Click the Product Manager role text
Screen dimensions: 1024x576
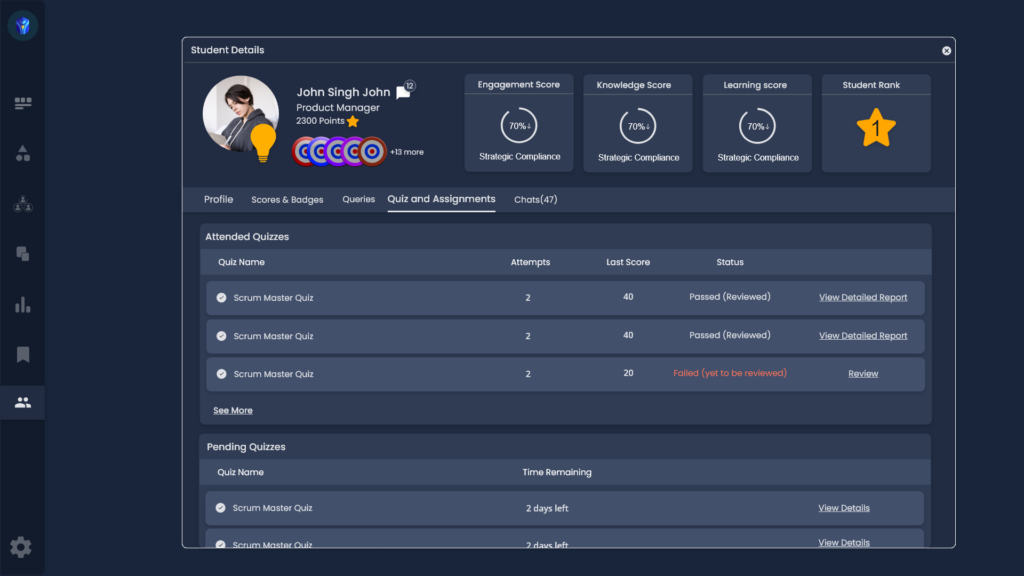click(x=338, y=108)
